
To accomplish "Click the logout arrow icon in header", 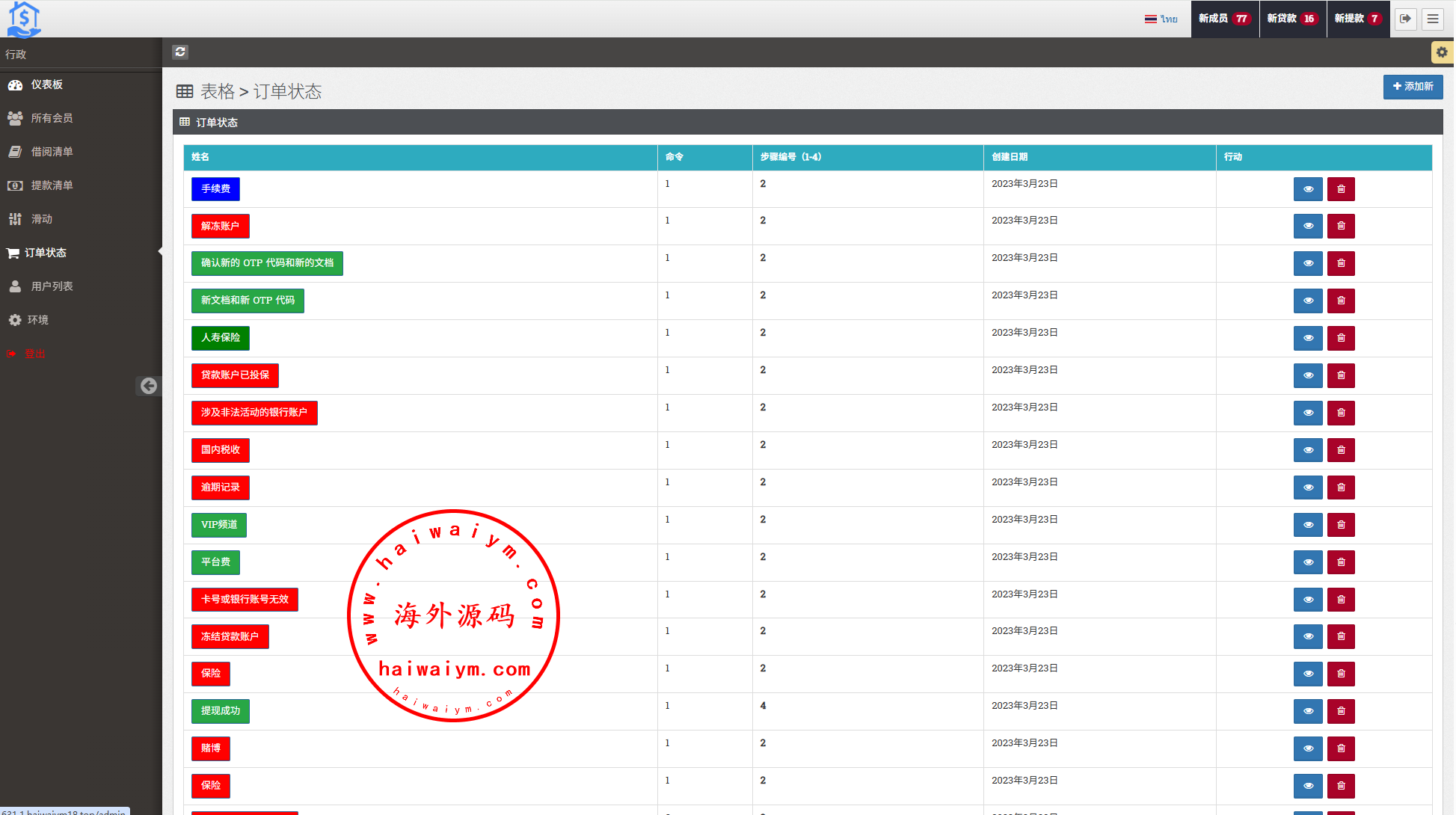I will tap(1405, 19).
